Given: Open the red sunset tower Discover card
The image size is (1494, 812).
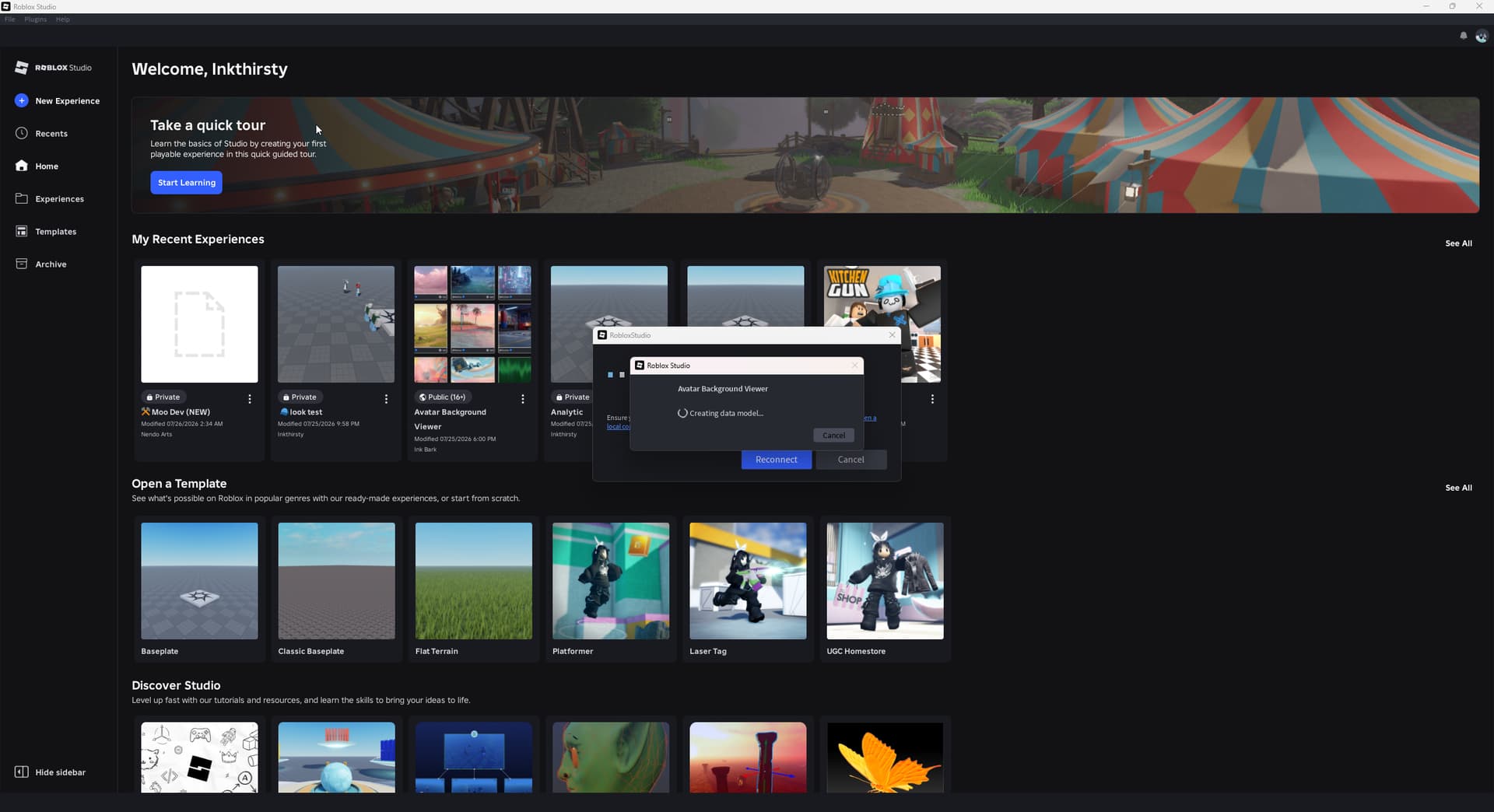Looking at the screenshot, I should pyautogui.click(x=748, y=758).
